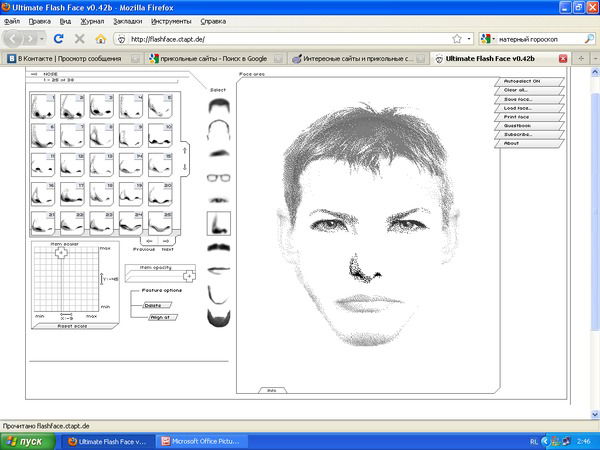The width and height of the screenshot is (600, 450).
Task: Select the eyebrows category icon
Action: (219, 153)
